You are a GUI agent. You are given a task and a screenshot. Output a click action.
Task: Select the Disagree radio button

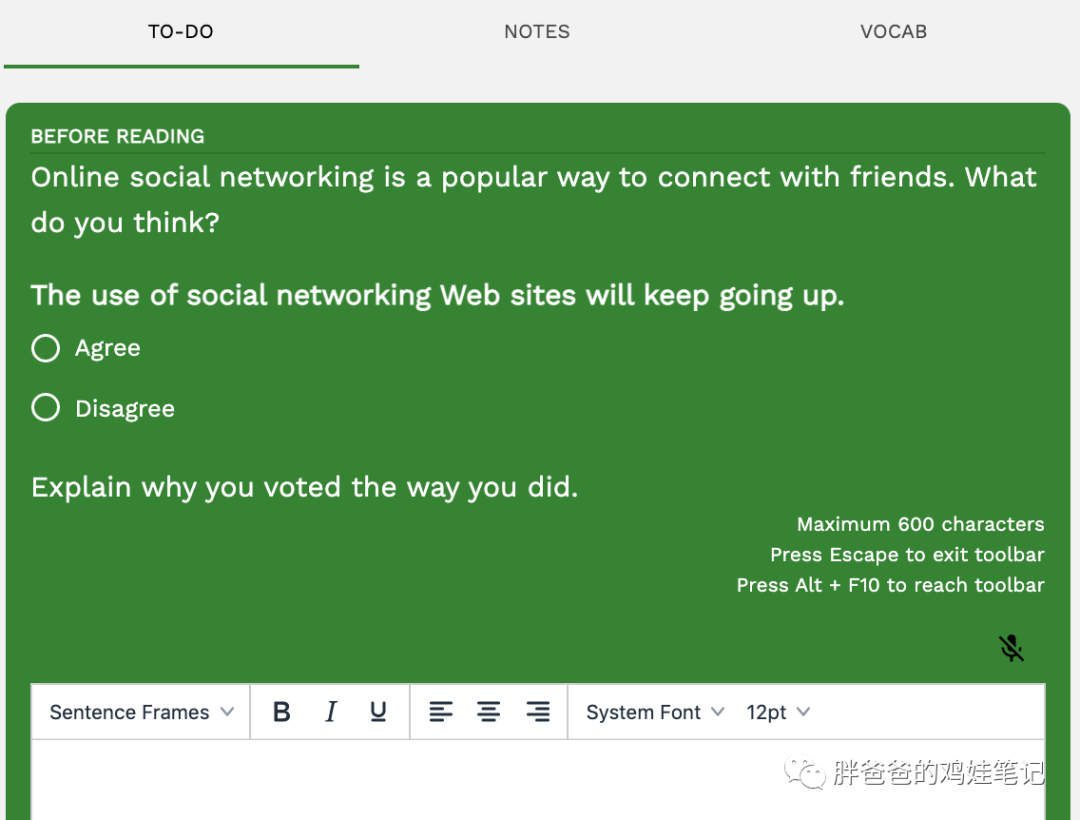pyautogui.click(x=46, y=408)
